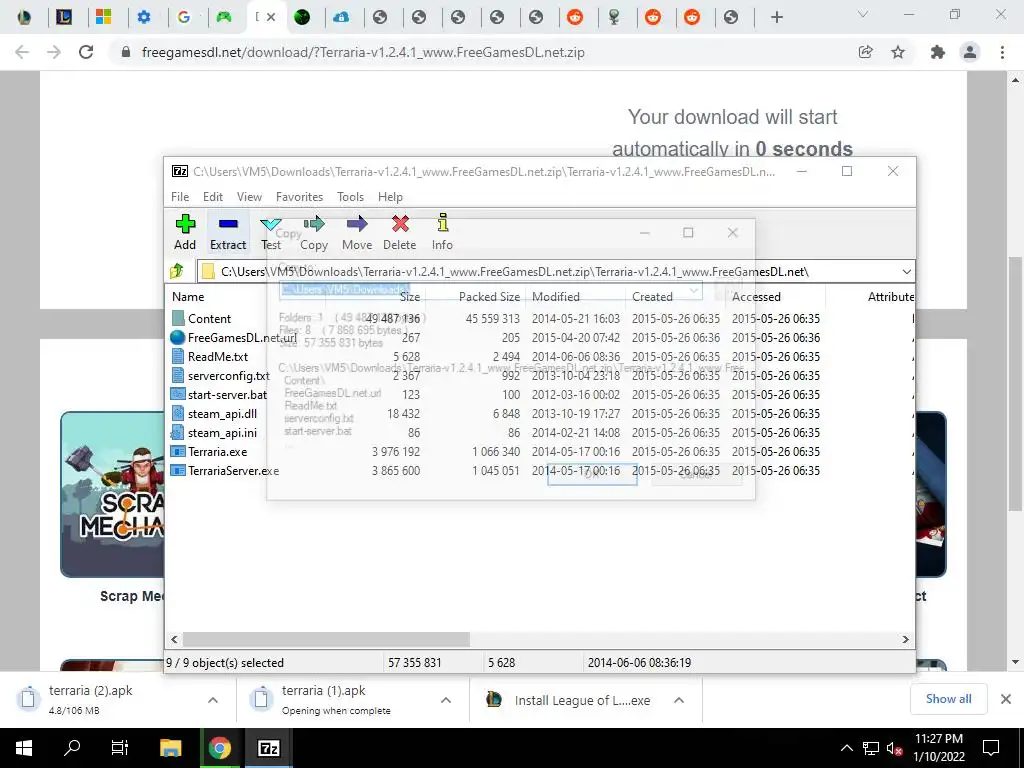This screenshot has width=1024, height=768.
Task: Click the Scrap Mechanic game thumbnail
Action: tap(112, 494)
